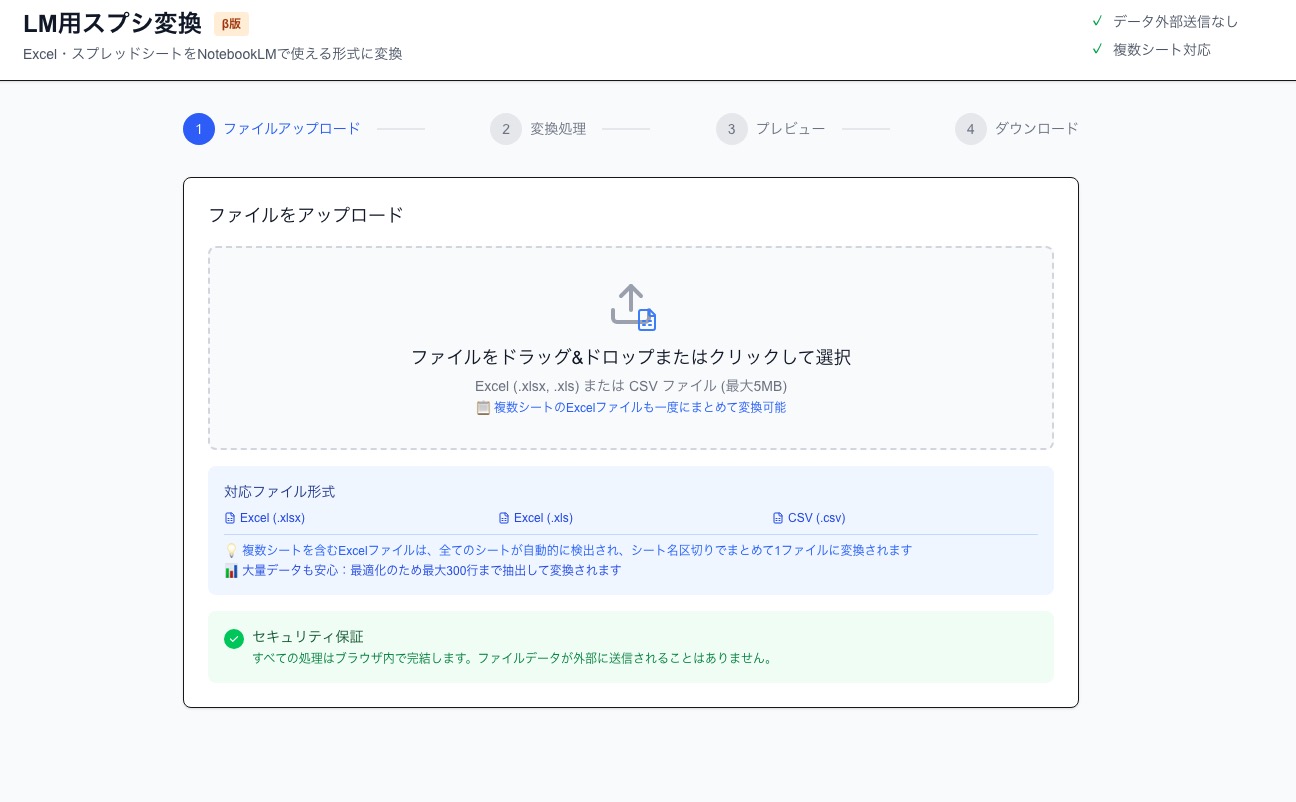Click checkmark beside 複数シート対応
This screenshot has width=1296, height=802.
(1097, 49)
